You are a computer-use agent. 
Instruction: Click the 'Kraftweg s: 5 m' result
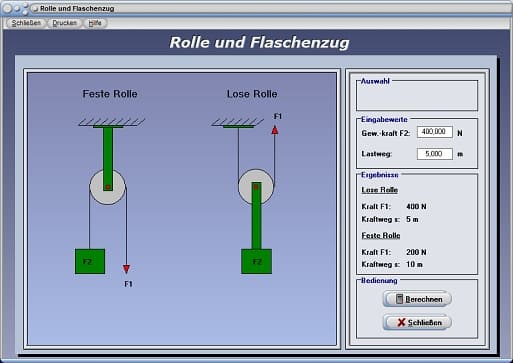pos(390,219)
